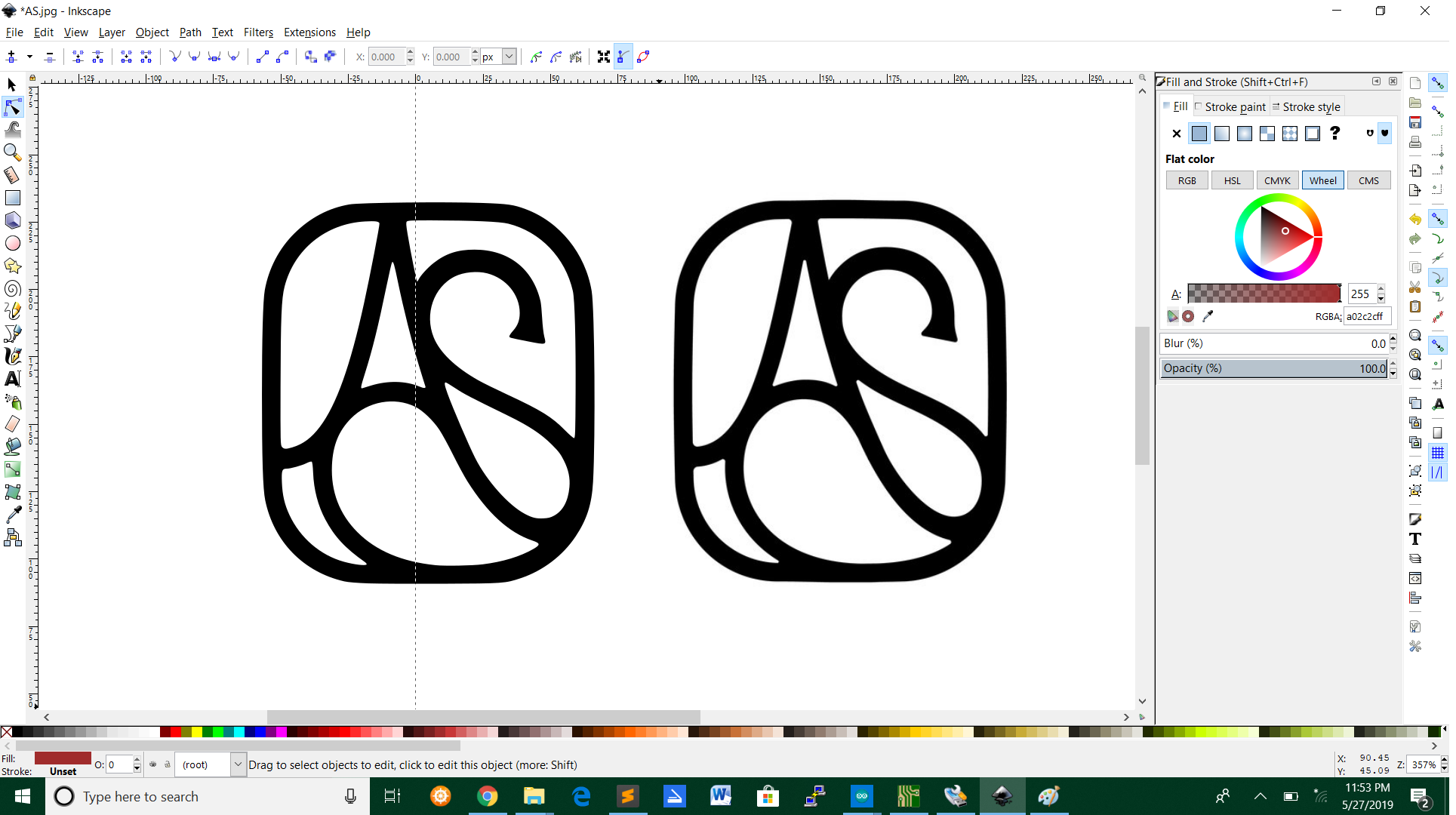1456x815 pixels.
Task: Toggle show transformation handles for nodes
Action: [602, 57]
